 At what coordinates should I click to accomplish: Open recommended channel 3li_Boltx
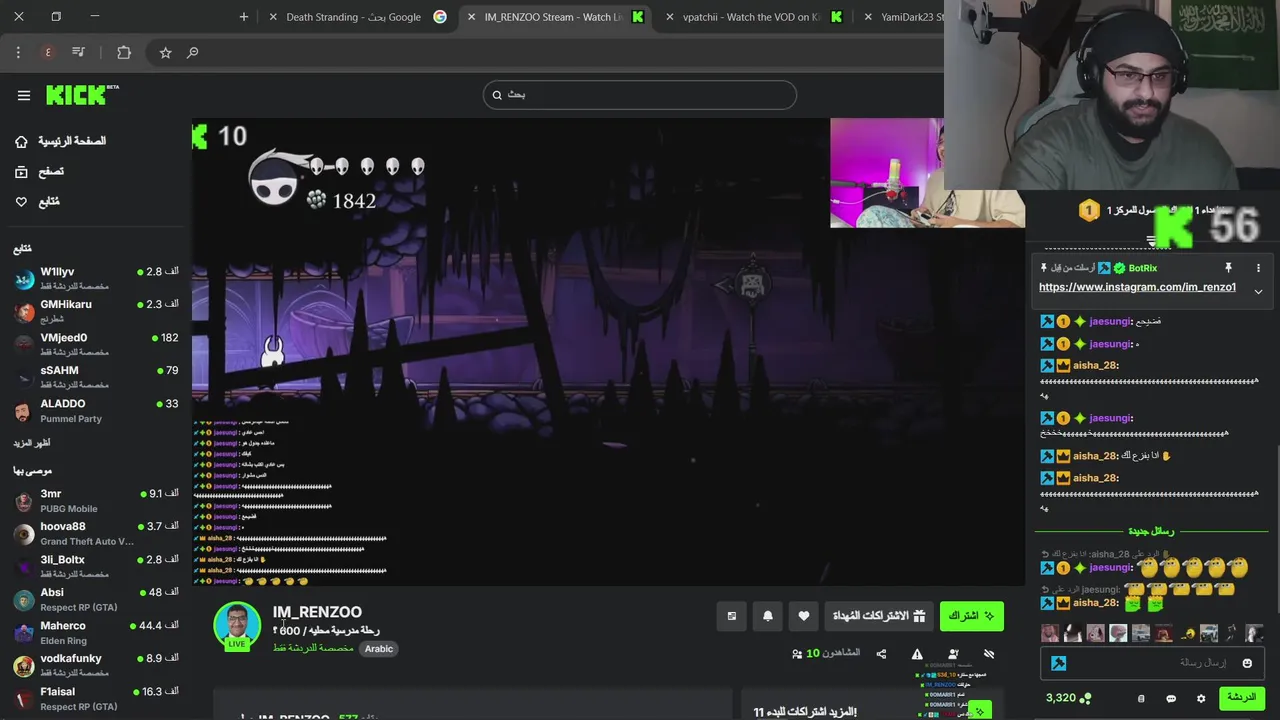(96, 566)
